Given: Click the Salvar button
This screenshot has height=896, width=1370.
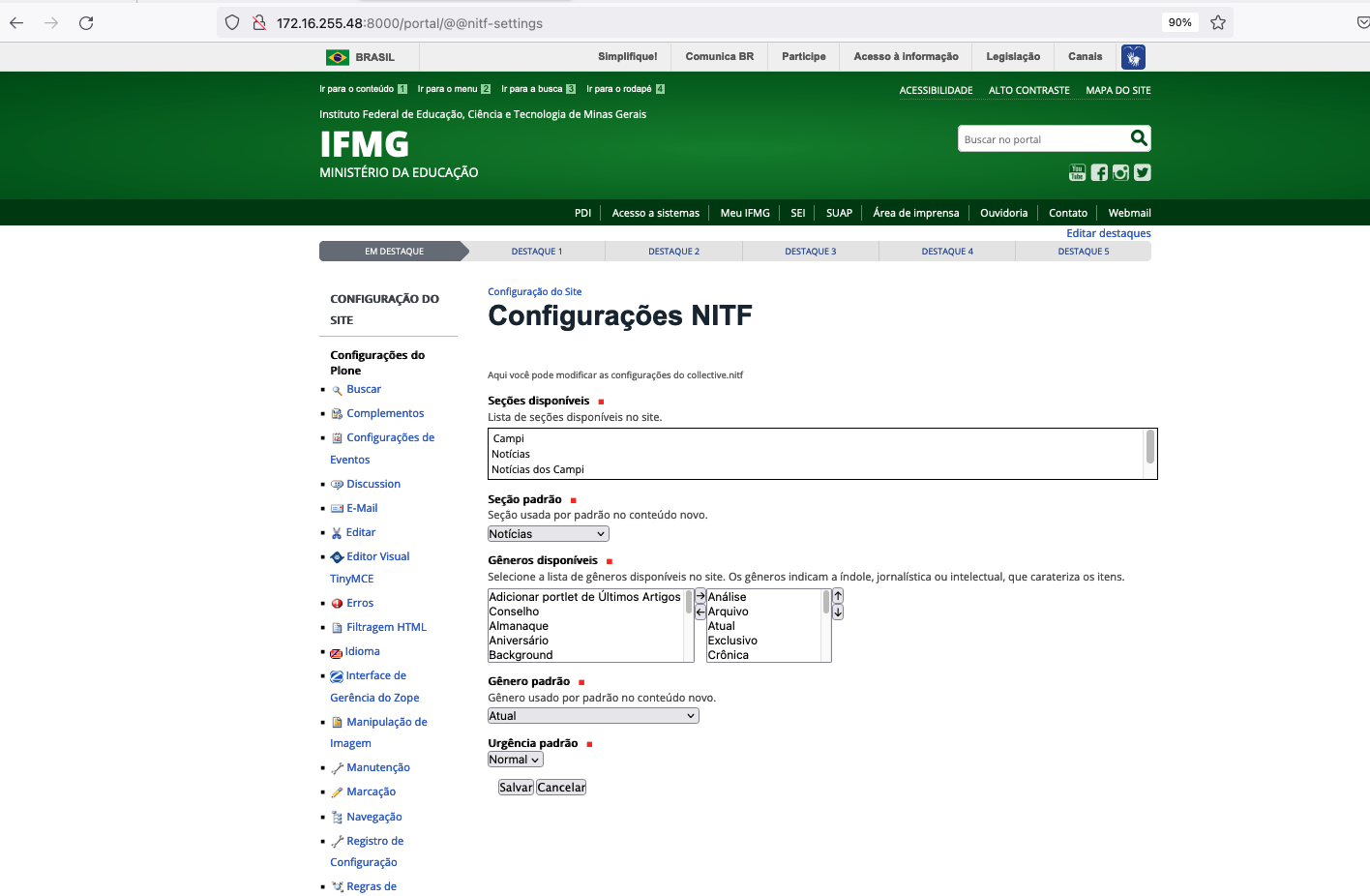Looking at the screenshot, I should 515,787.
